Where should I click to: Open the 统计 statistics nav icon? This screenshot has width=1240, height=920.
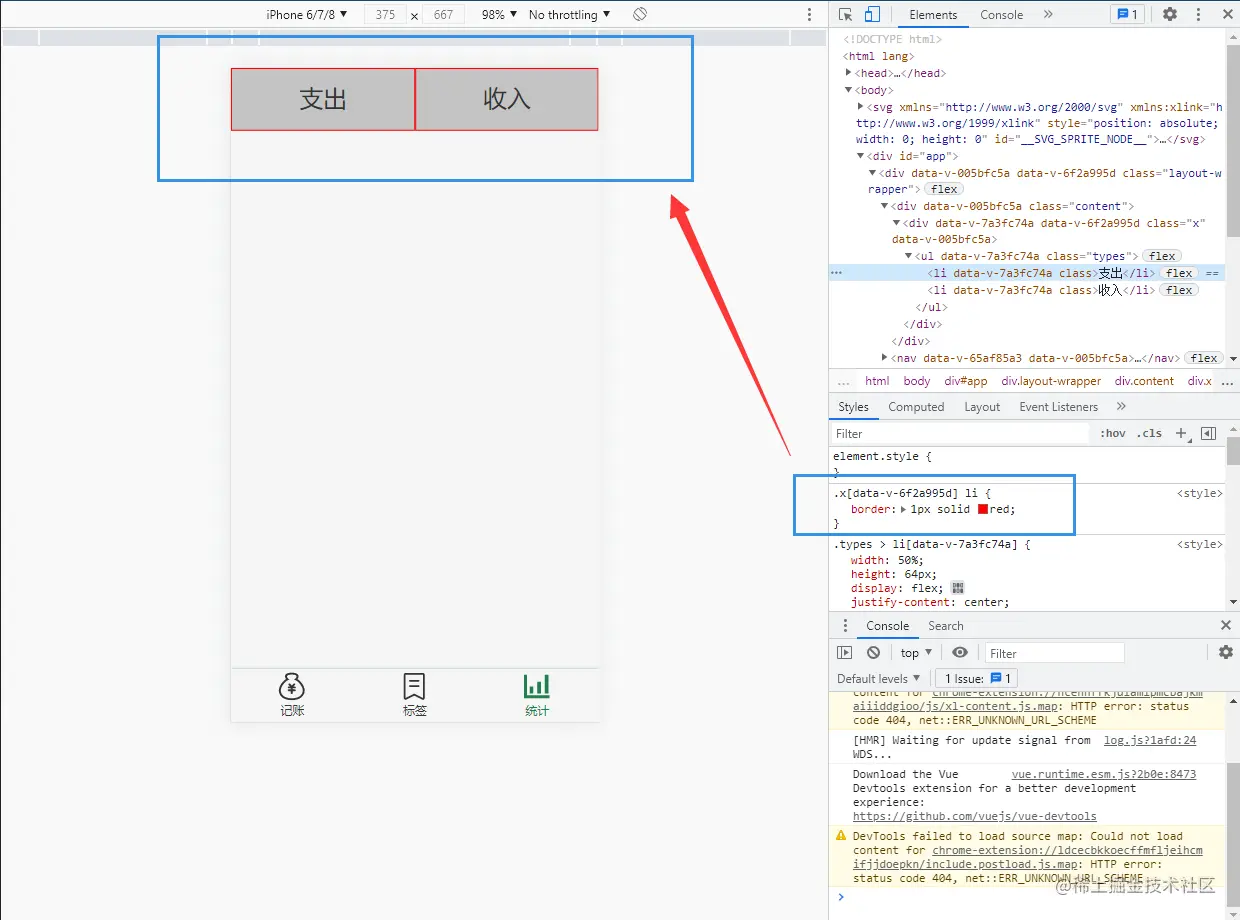(x=537, y=694)
